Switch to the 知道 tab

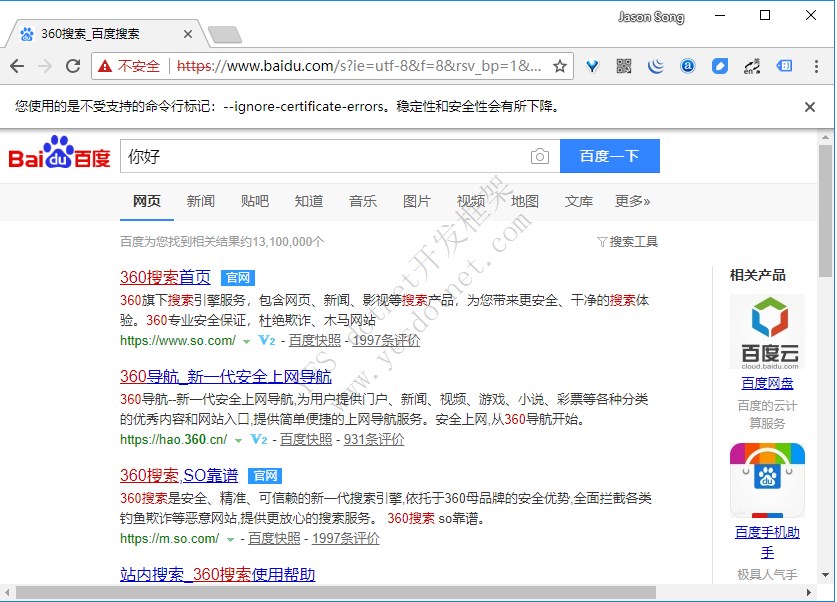(x=309, y=201)
